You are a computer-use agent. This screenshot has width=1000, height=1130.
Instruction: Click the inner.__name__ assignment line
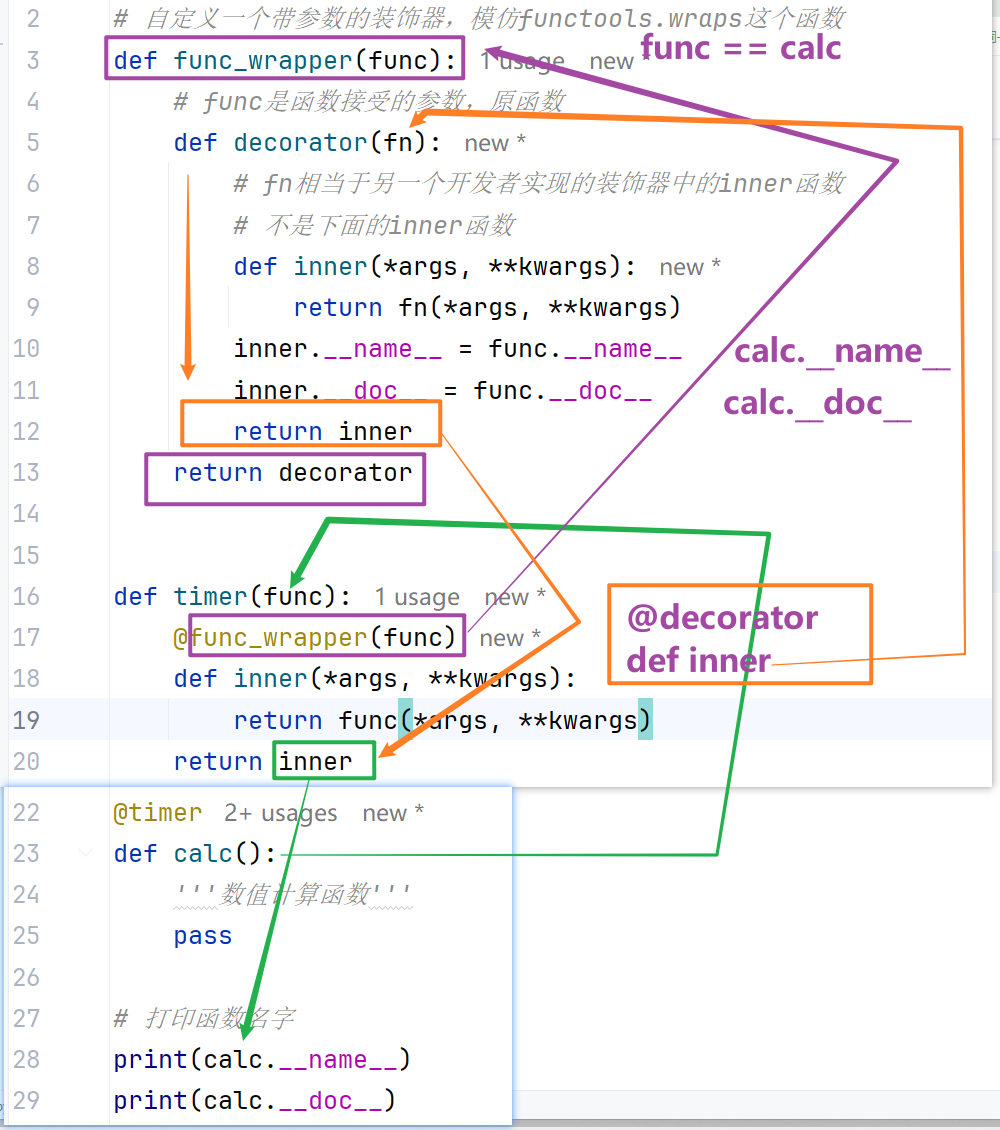pos(457,350)
